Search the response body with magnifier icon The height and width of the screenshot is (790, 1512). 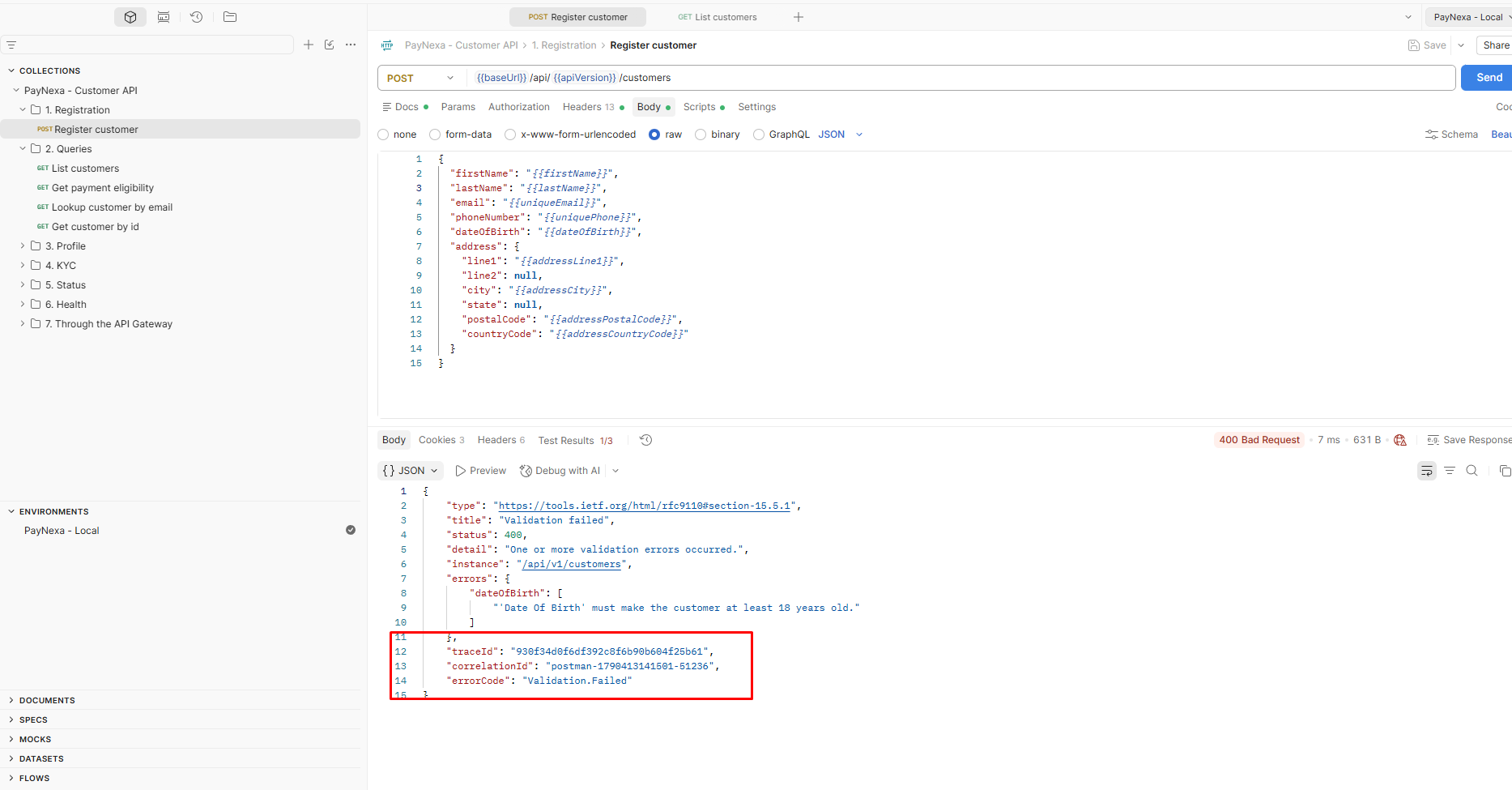point(1472,471)
